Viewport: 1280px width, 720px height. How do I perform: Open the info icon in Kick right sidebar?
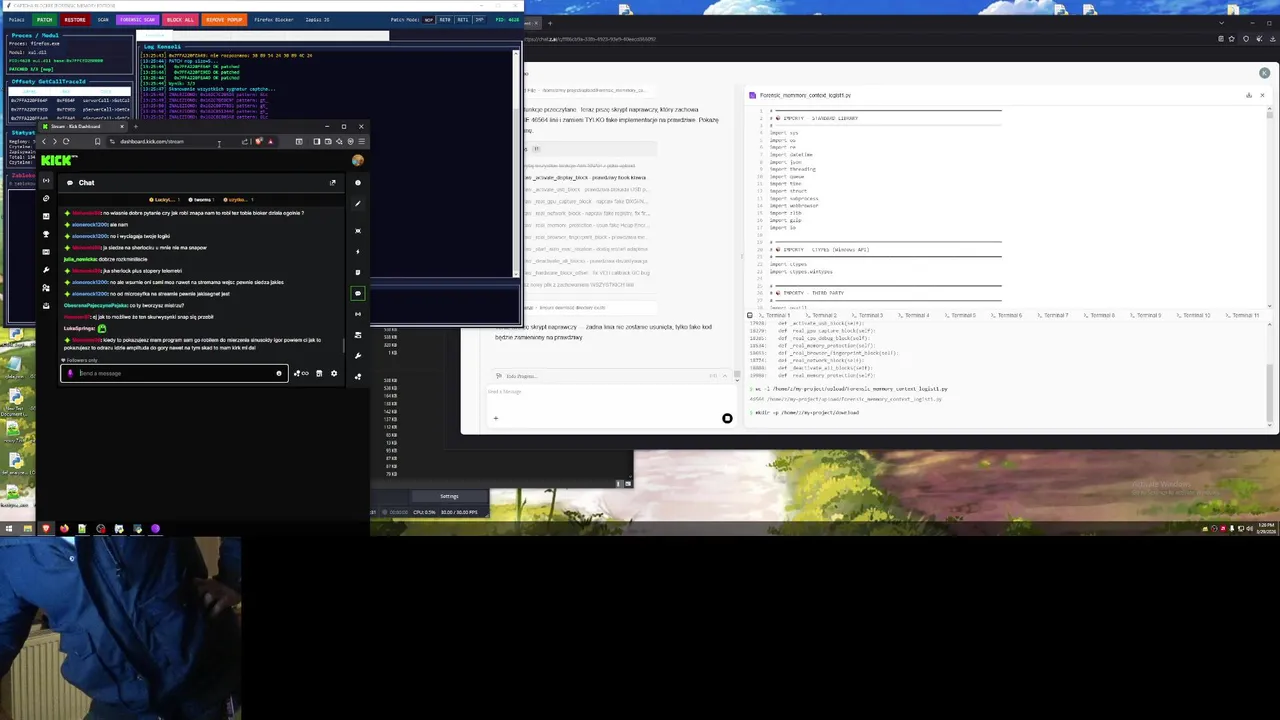(358, 183)
